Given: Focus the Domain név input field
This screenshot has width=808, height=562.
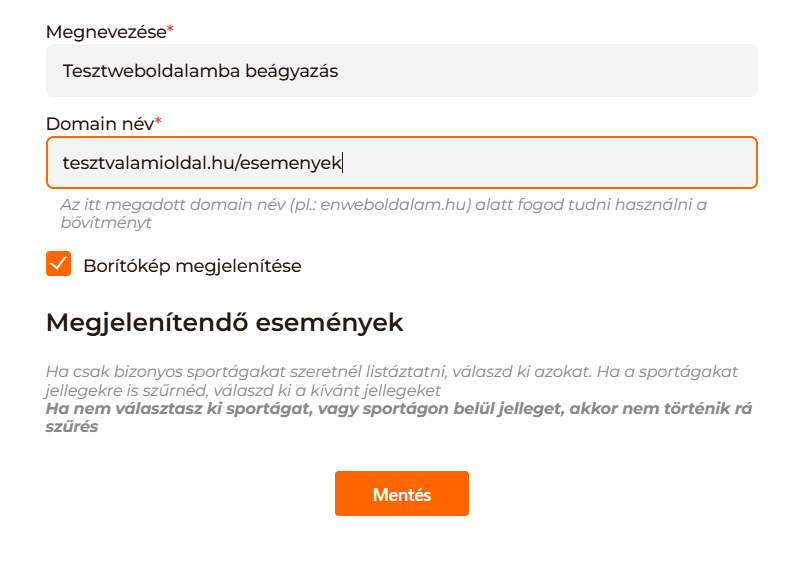Looking at the screenshot, I should point(401,162).
